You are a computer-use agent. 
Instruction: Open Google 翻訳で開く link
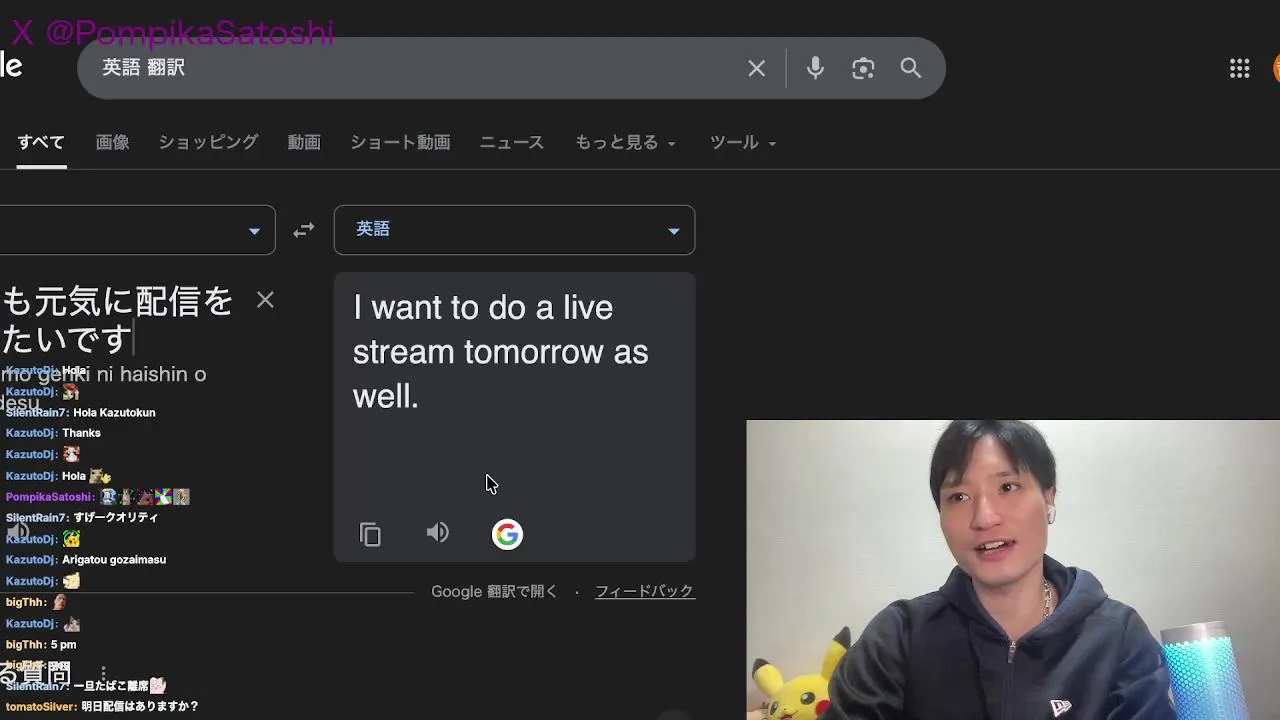(494, 591)
